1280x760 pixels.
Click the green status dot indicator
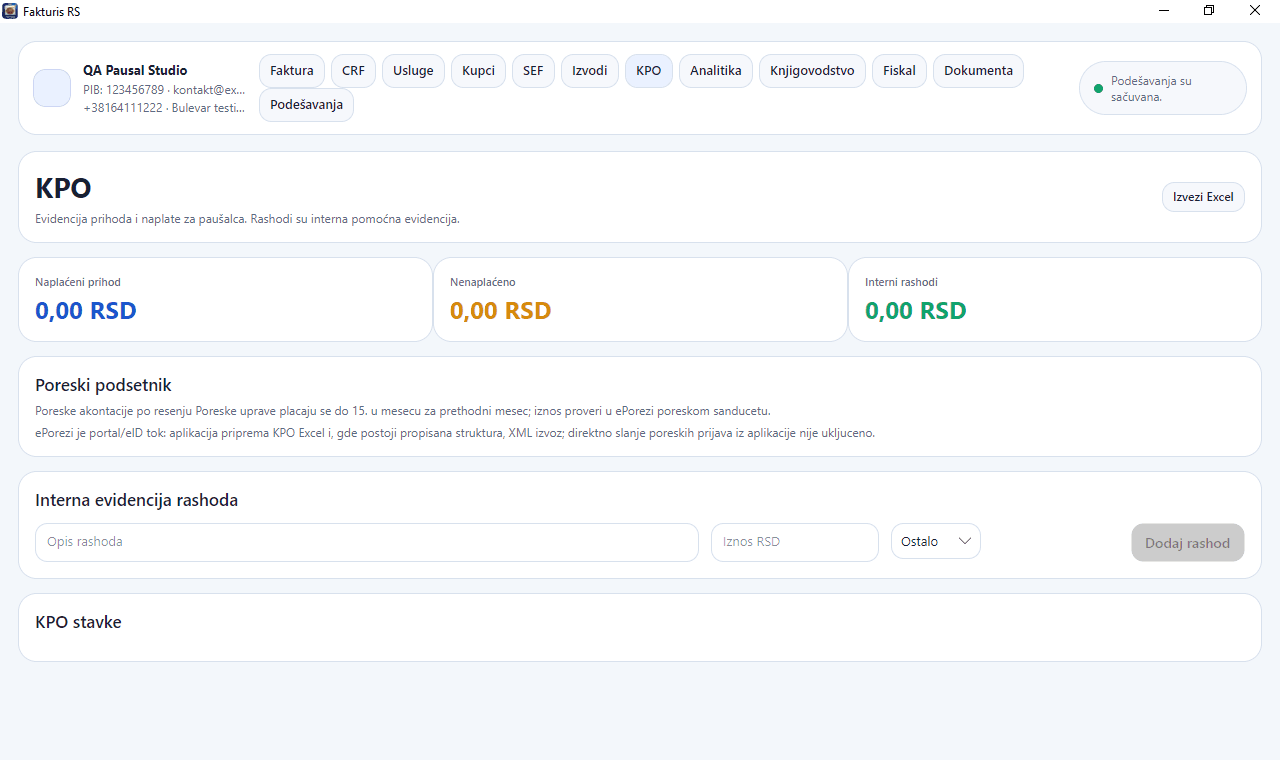[1098, 89]
